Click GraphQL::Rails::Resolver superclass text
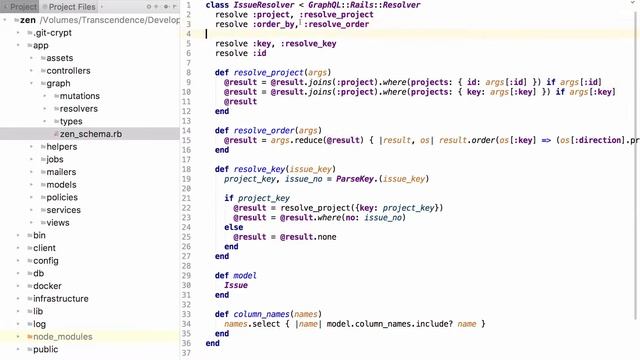This screenshot has width=640, height=360. click(x=364, y=5)
